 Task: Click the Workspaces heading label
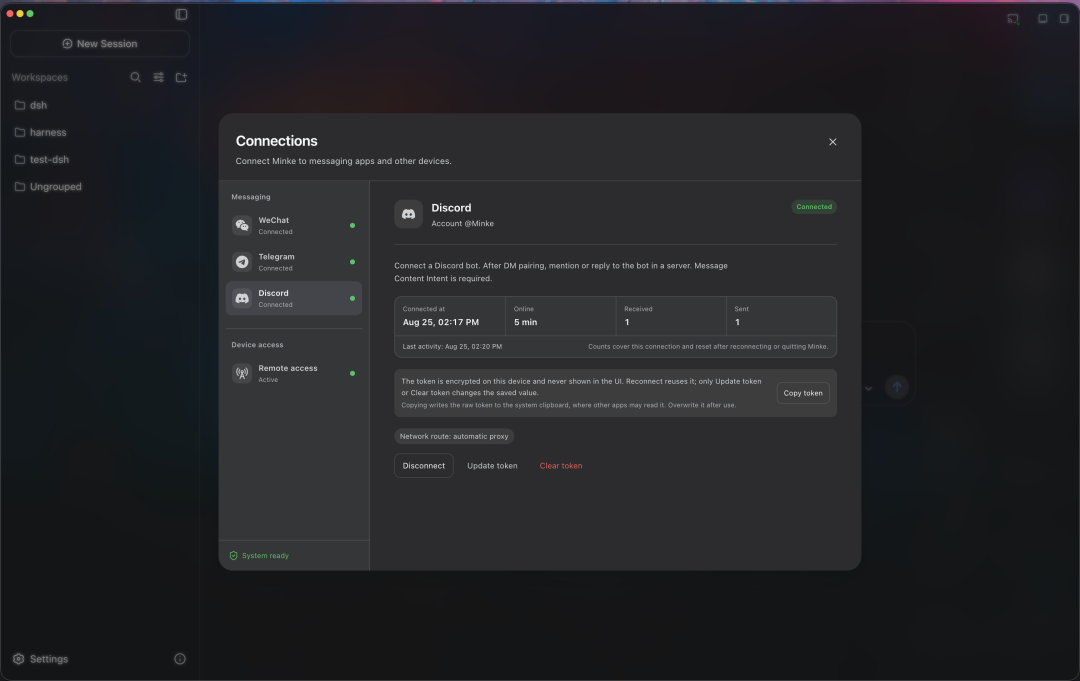coord(39,77)
